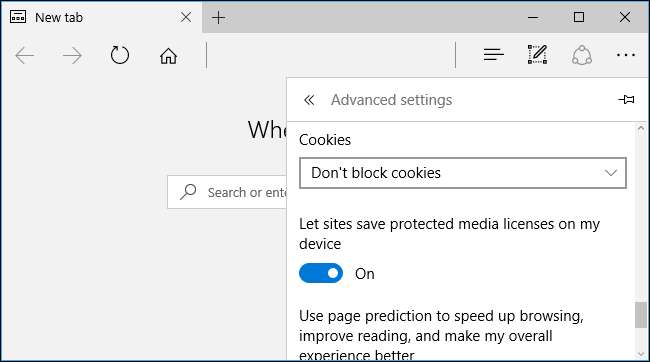This screenshot has width=650, height=362.
Task: Click the Forward navigation arrow
Action: pos(72,56)
